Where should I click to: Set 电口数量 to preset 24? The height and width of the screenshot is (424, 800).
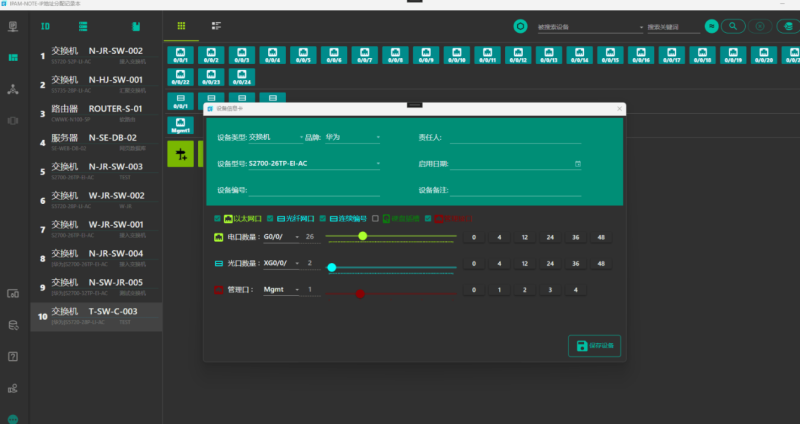pyautogui.click(x=550, y=237)
